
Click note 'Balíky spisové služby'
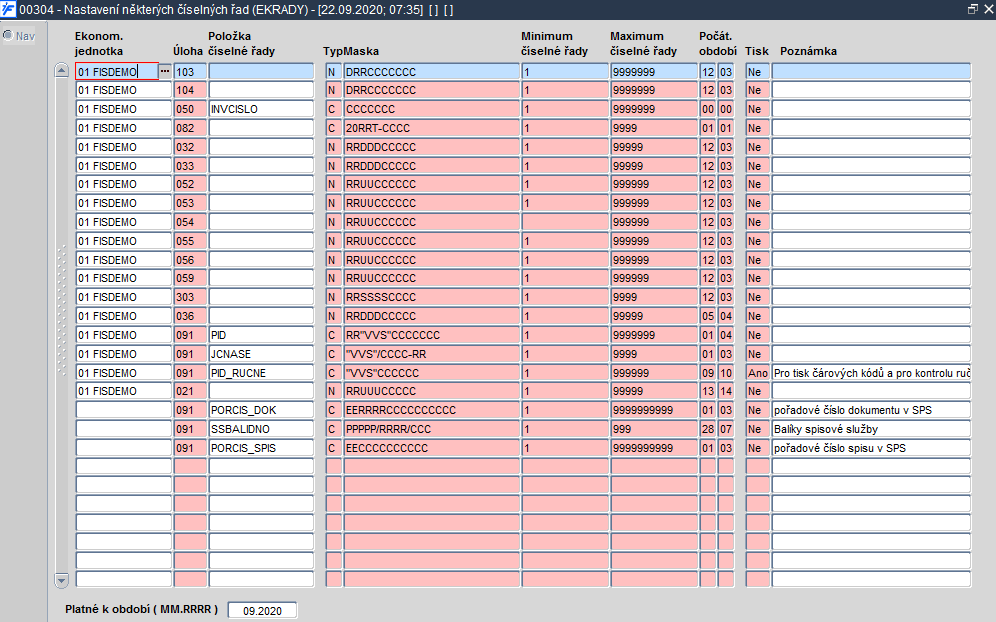pos(871,429)
